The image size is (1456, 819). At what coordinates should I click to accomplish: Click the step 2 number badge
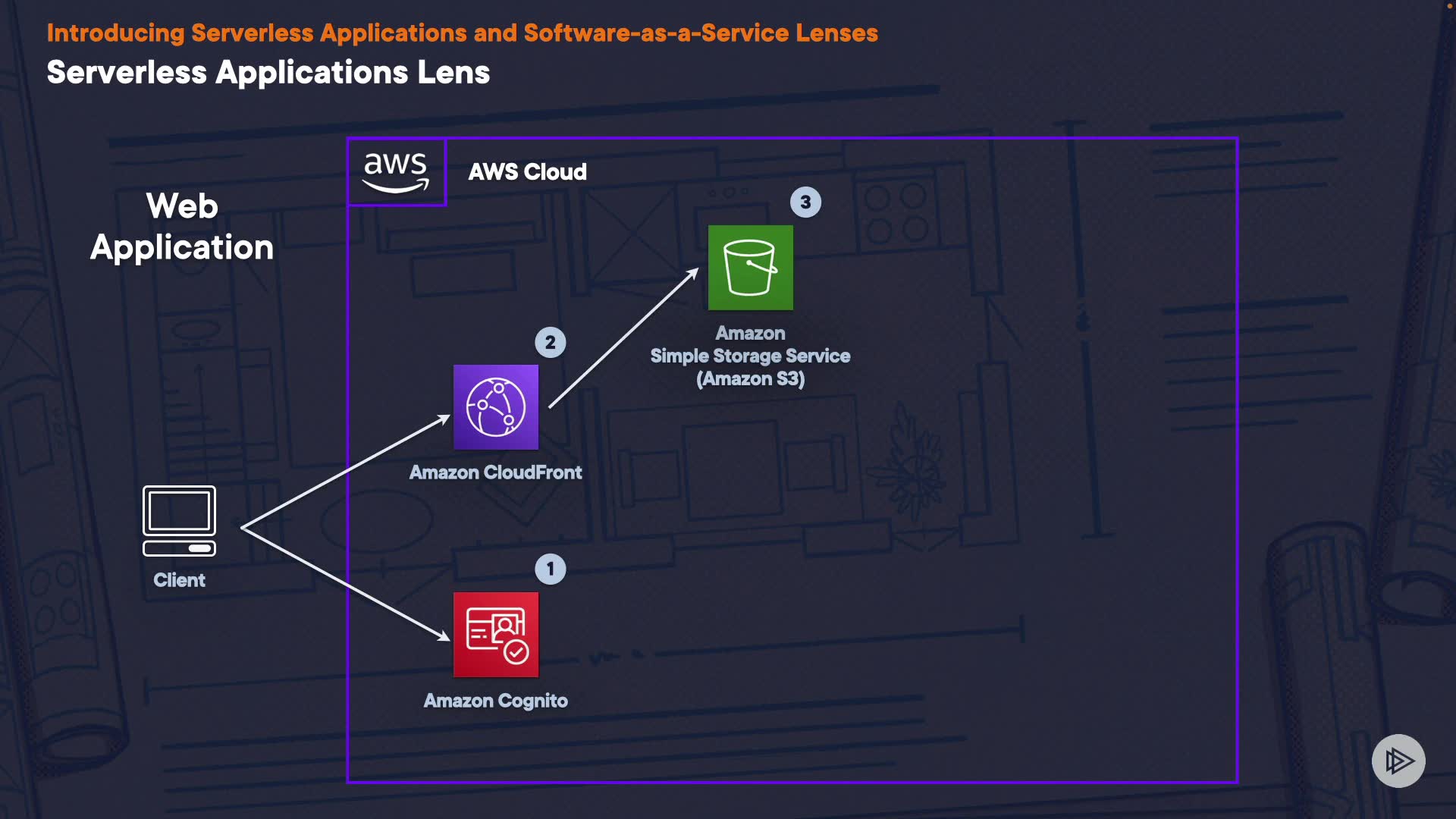[551, 342]
